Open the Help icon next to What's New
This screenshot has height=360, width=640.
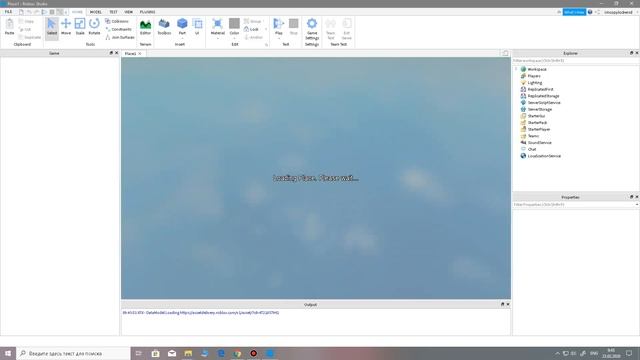(590, 12)
